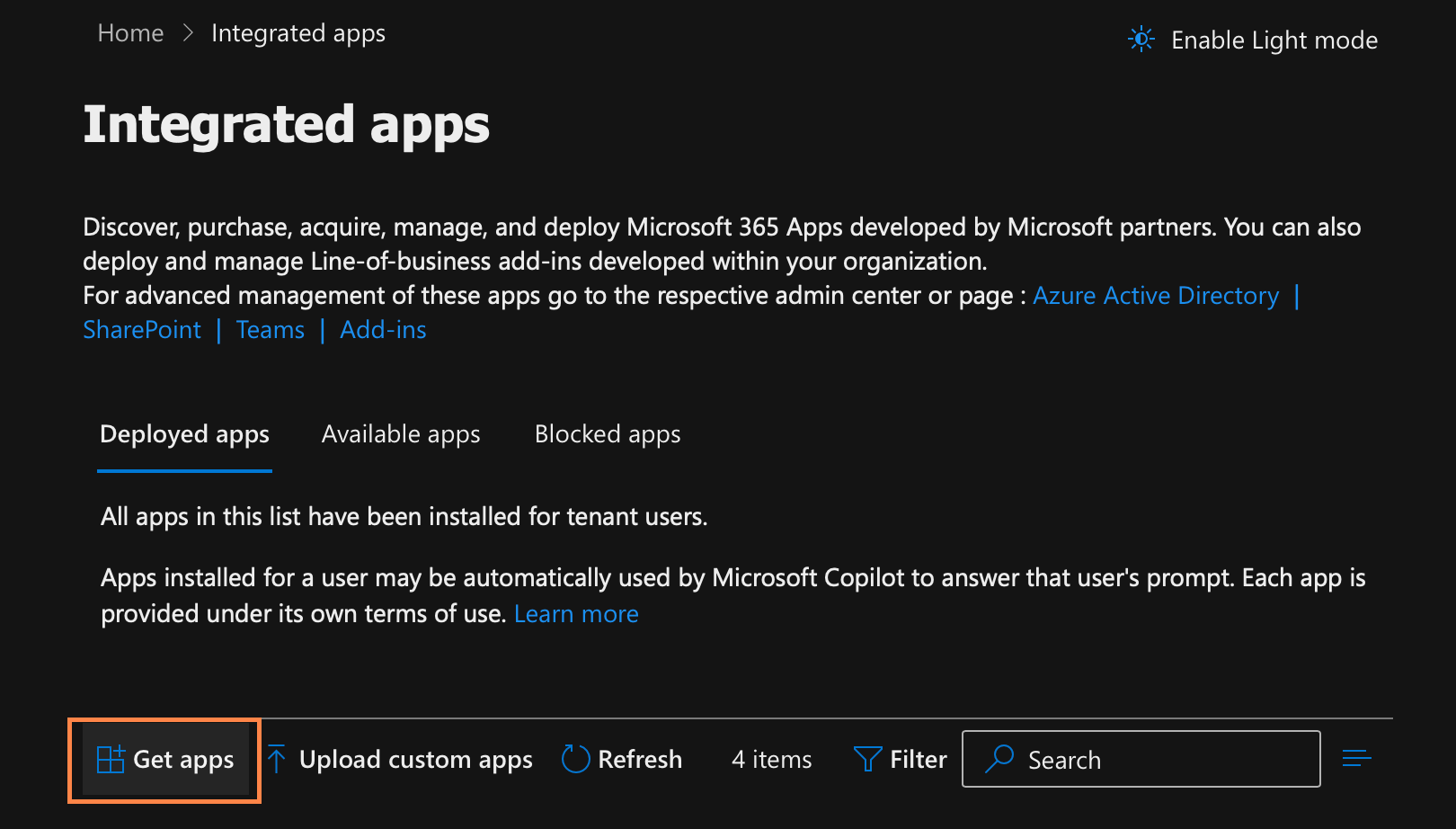This screenshot has width=1456, height=829.
Task: Follow the Learn more link
Action: click(576, 614)
